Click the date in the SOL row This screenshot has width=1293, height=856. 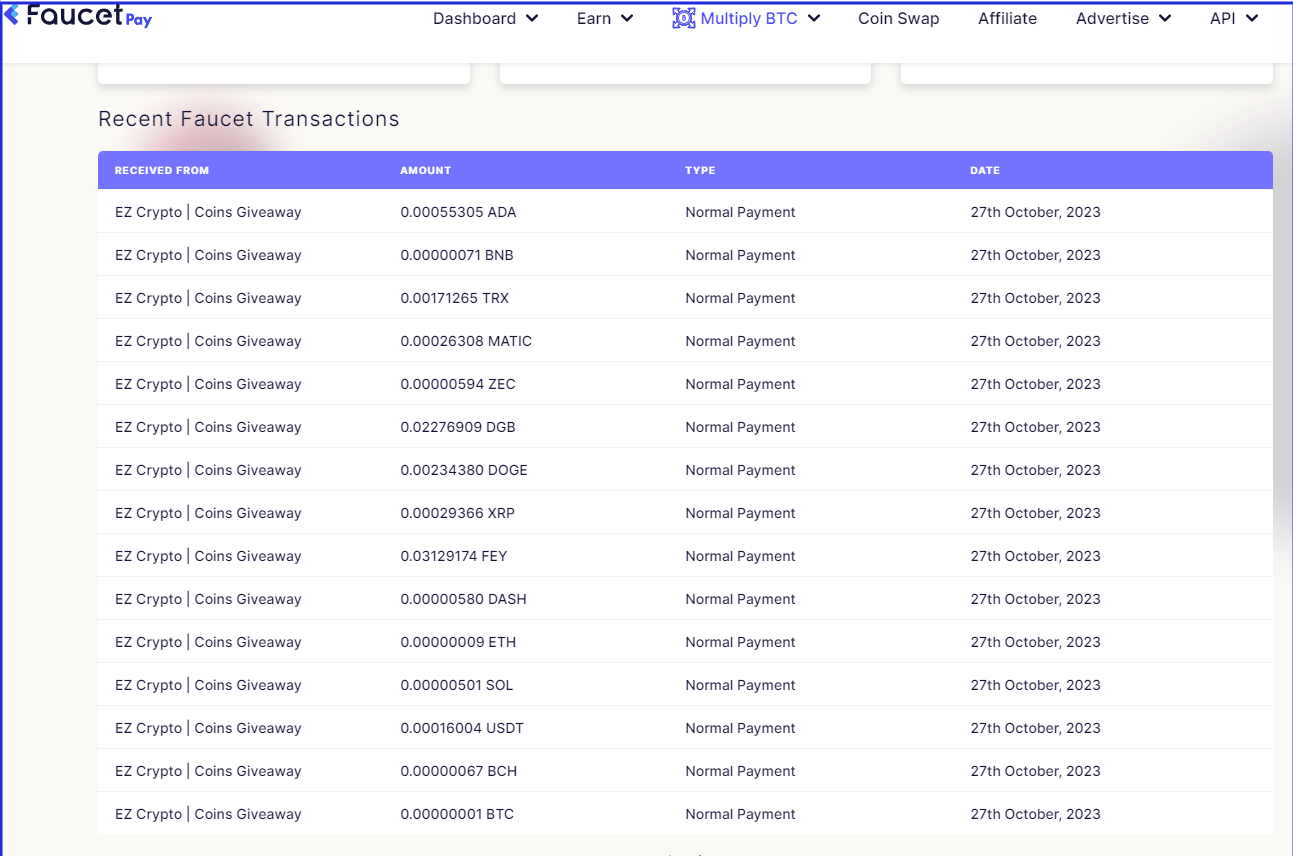(x=1035, y=685)
